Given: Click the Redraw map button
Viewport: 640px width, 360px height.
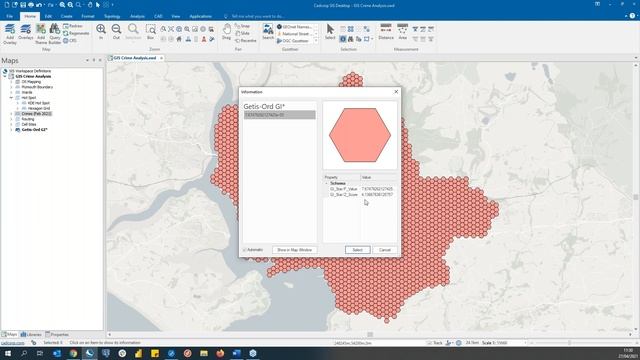Looking at the screenshot, I should (73, 26).
